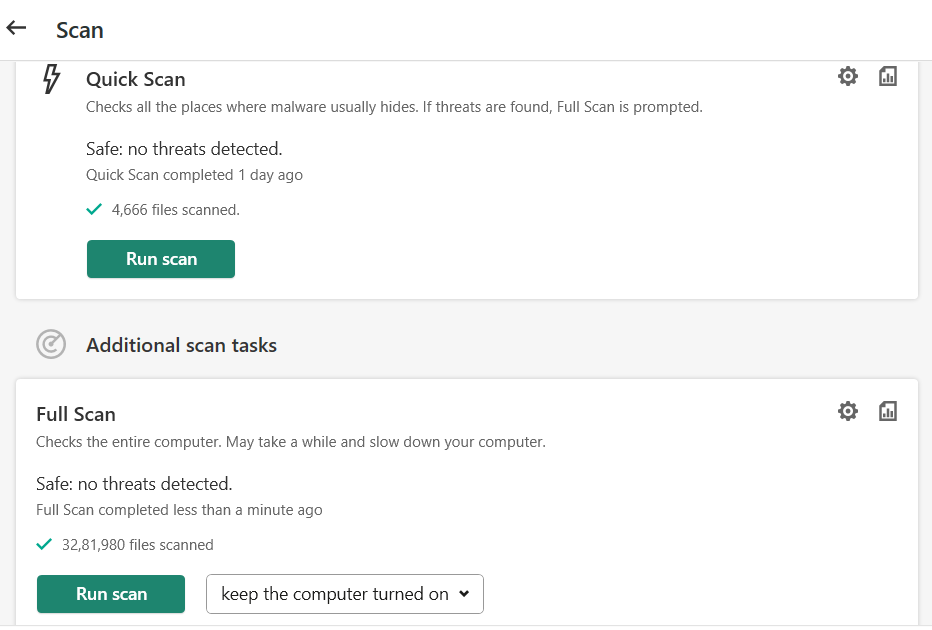Image resolution: width=932 pixels, height=630 pixels.
Task: Open Quick Scan settings gear
Action: pyautogui.click(x=848, y=76)
